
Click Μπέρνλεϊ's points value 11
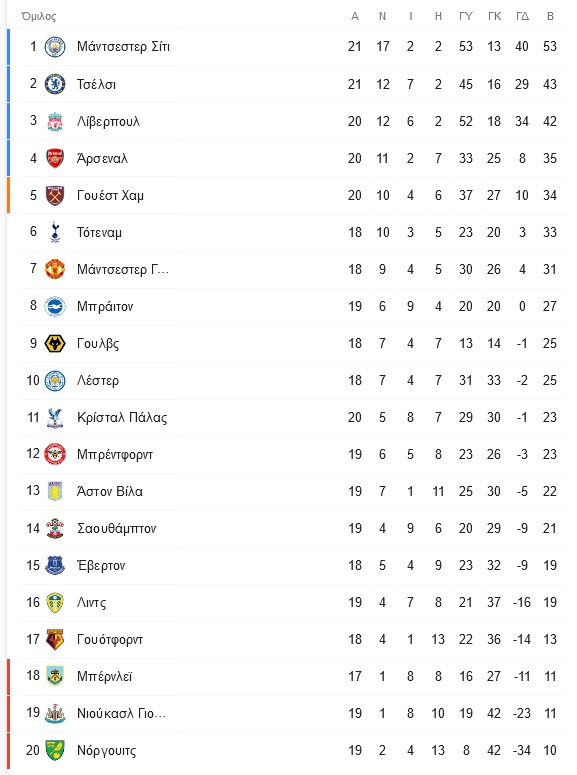[x=550, y=676]
